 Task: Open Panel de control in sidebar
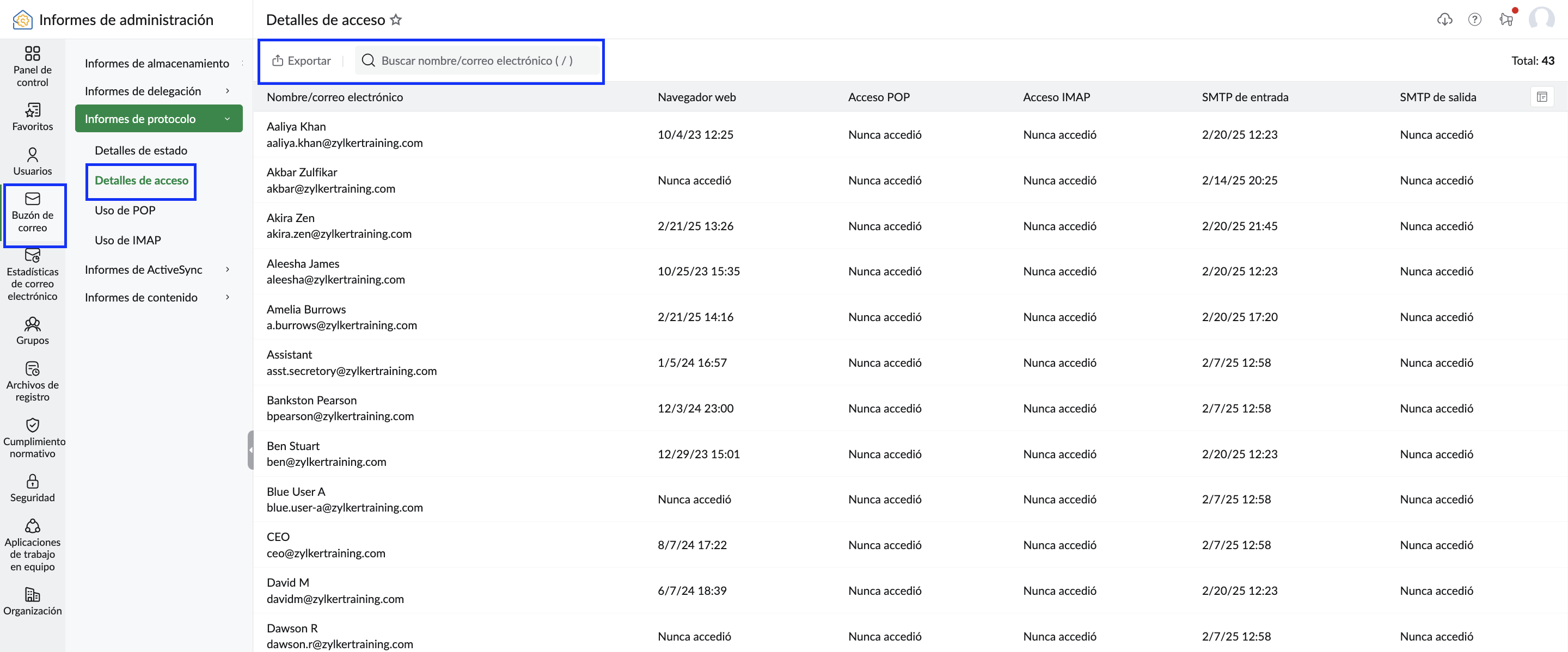click(32, 66)
